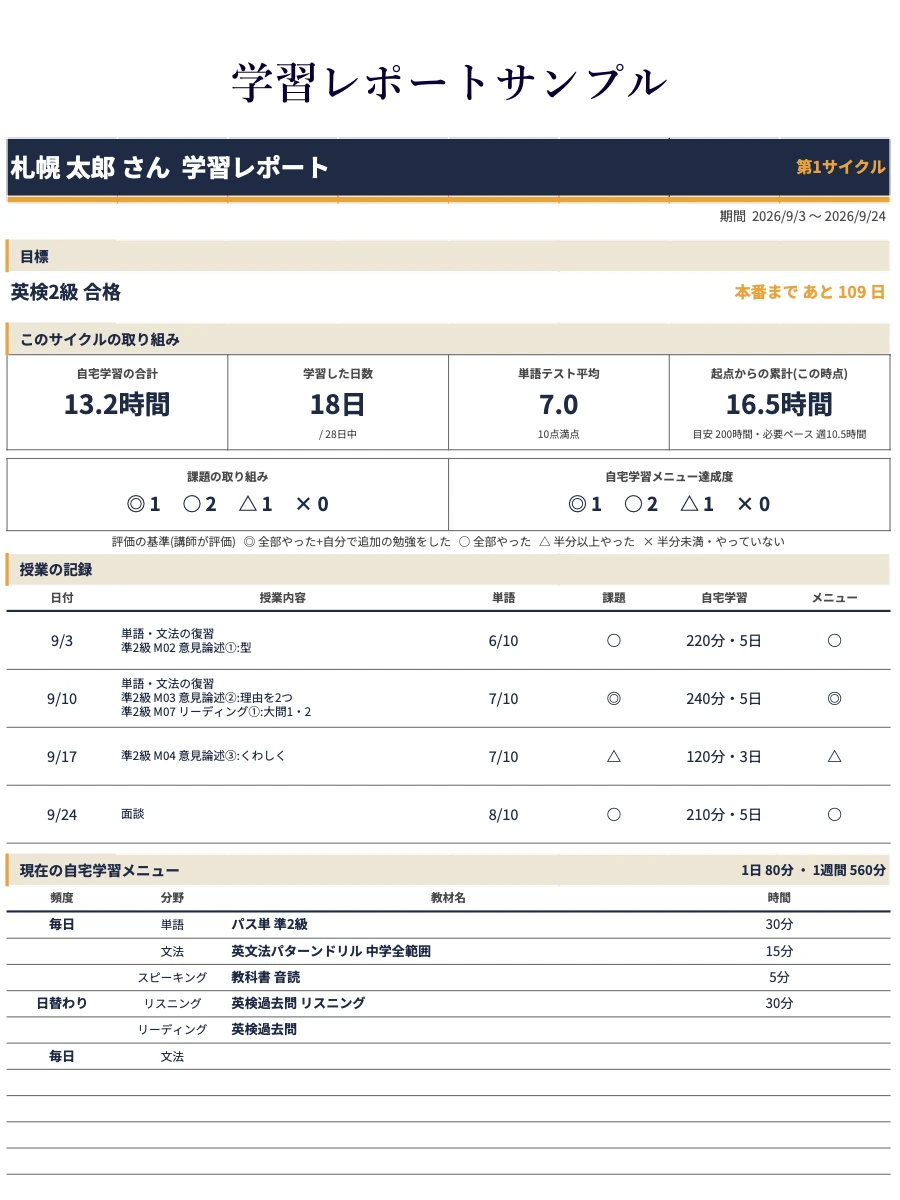Click the 10点満点 note

pos(559,435)
